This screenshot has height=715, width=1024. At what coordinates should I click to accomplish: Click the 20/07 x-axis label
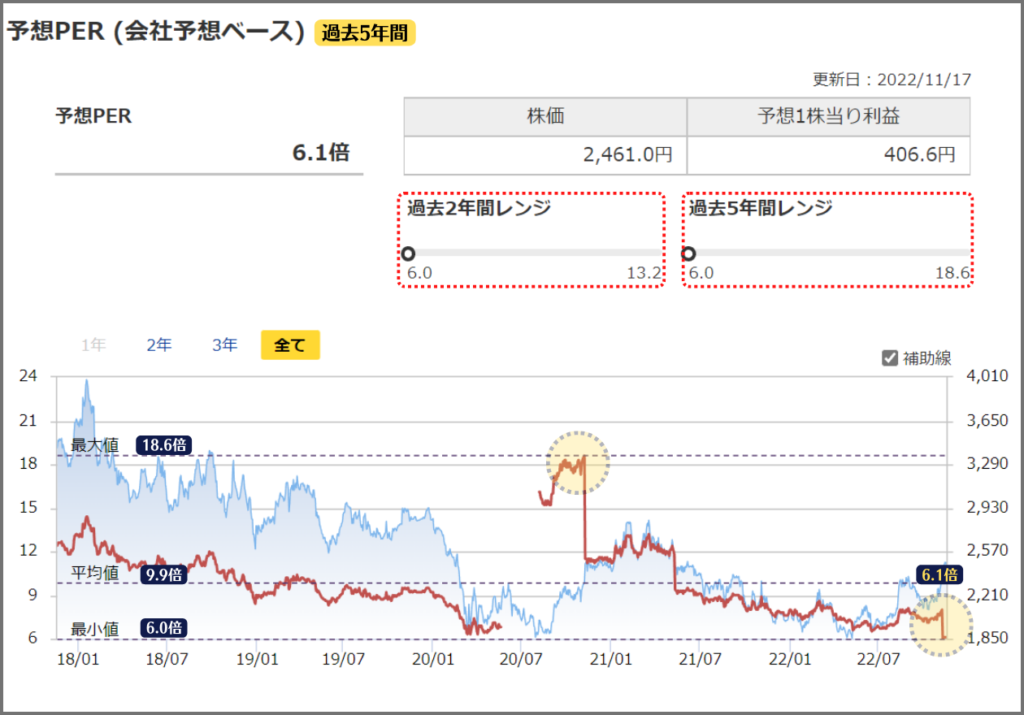pos(520,659)
